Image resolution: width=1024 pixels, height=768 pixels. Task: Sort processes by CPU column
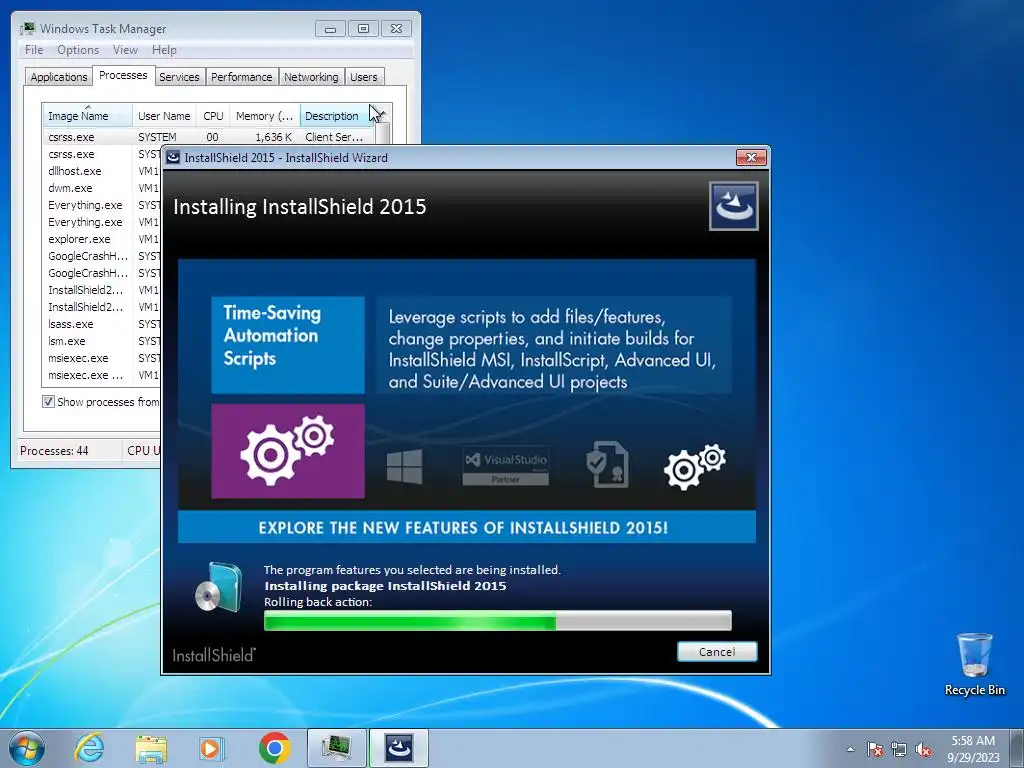pyautogui.click(x=214, y=116)
